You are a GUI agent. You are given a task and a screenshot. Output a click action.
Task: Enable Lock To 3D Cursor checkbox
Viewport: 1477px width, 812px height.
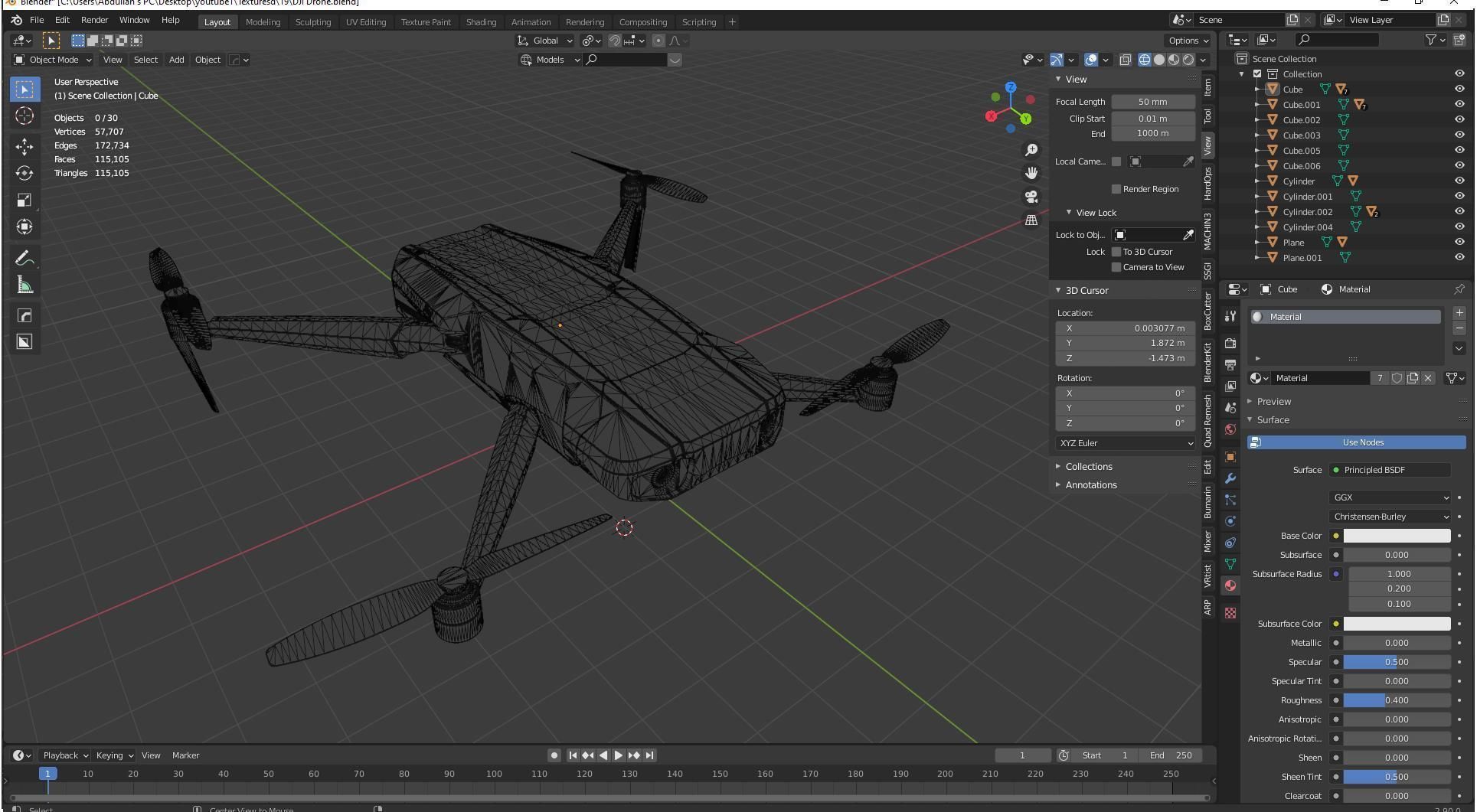click(x=1116, y=252)
